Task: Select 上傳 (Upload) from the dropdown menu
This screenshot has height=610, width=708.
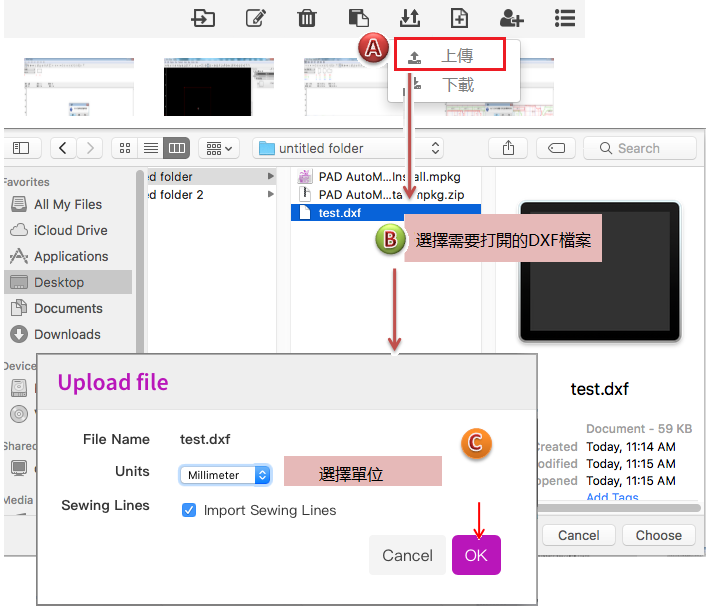Action: point(456,57)
